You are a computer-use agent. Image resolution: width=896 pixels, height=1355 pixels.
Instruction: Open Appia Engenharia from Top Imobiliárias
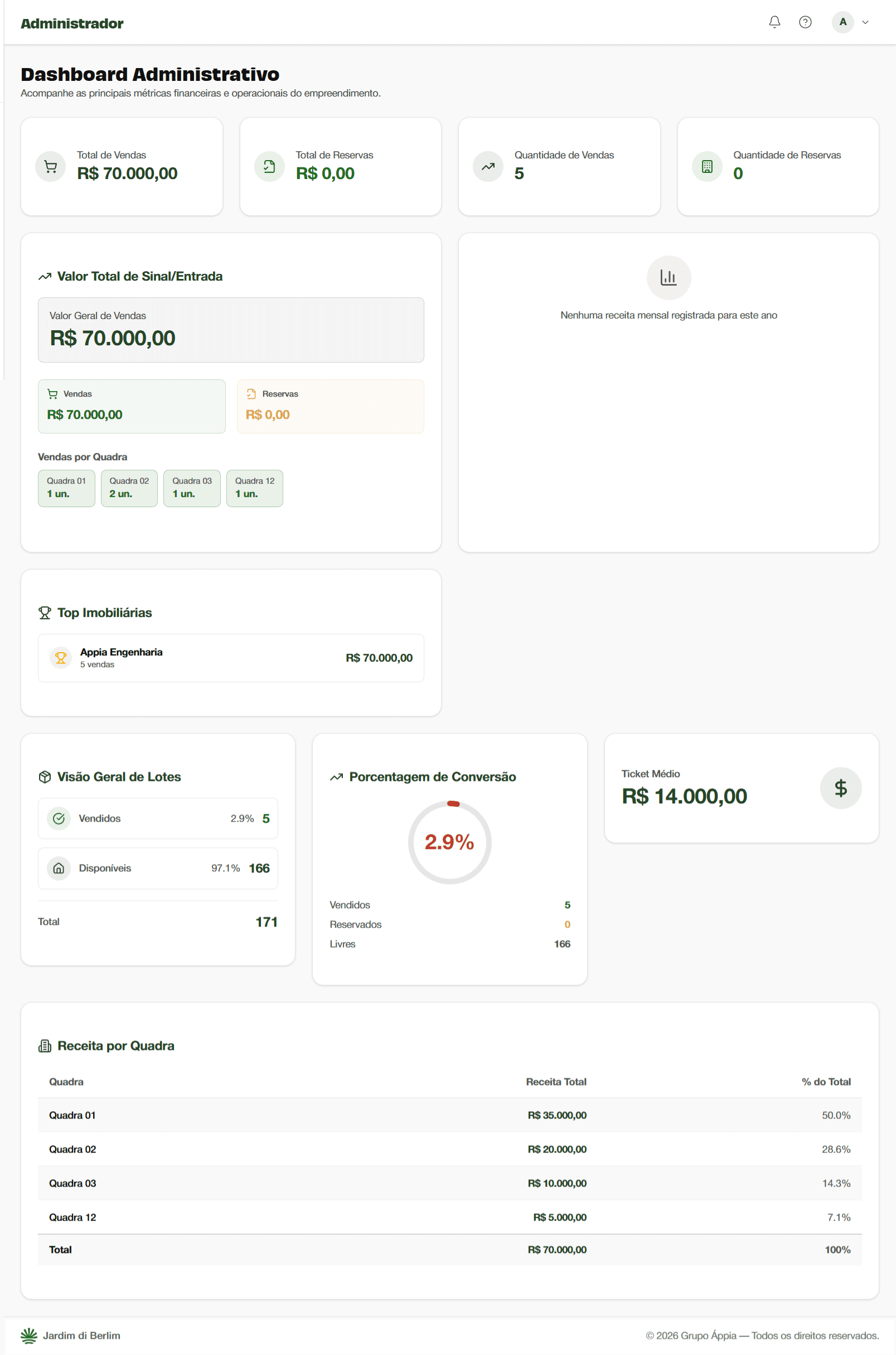230,658
